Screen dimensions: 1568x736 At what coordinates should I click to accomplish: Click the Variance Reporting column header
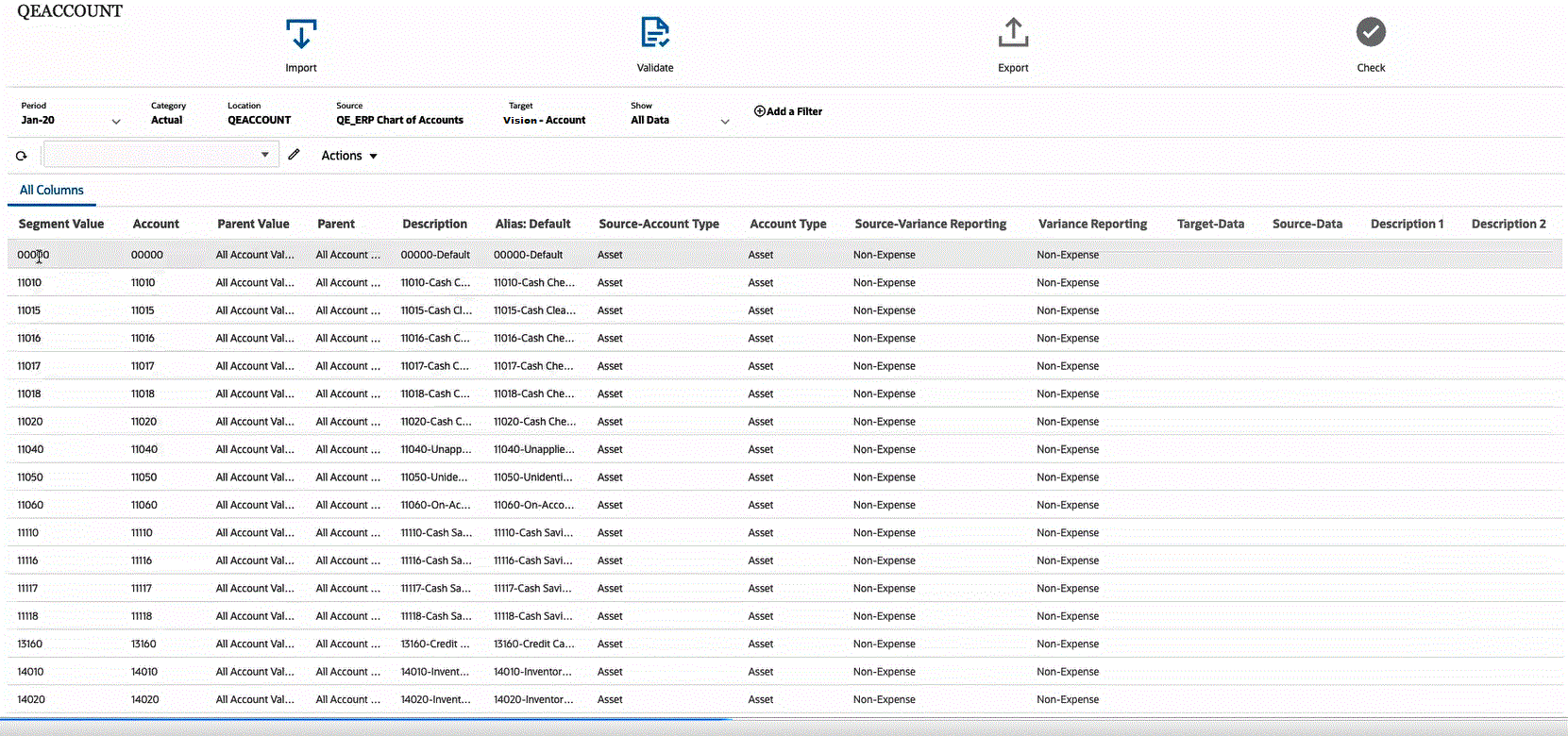1092,224
